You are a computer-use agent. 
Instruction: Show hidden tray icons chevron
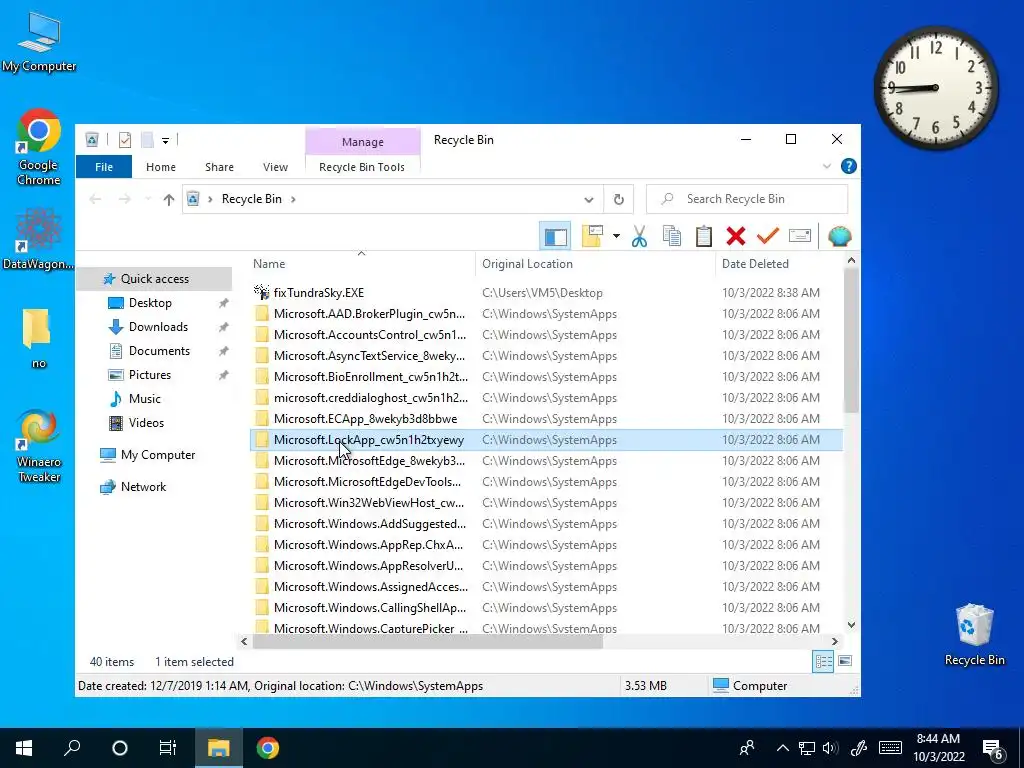pos(783,748)
